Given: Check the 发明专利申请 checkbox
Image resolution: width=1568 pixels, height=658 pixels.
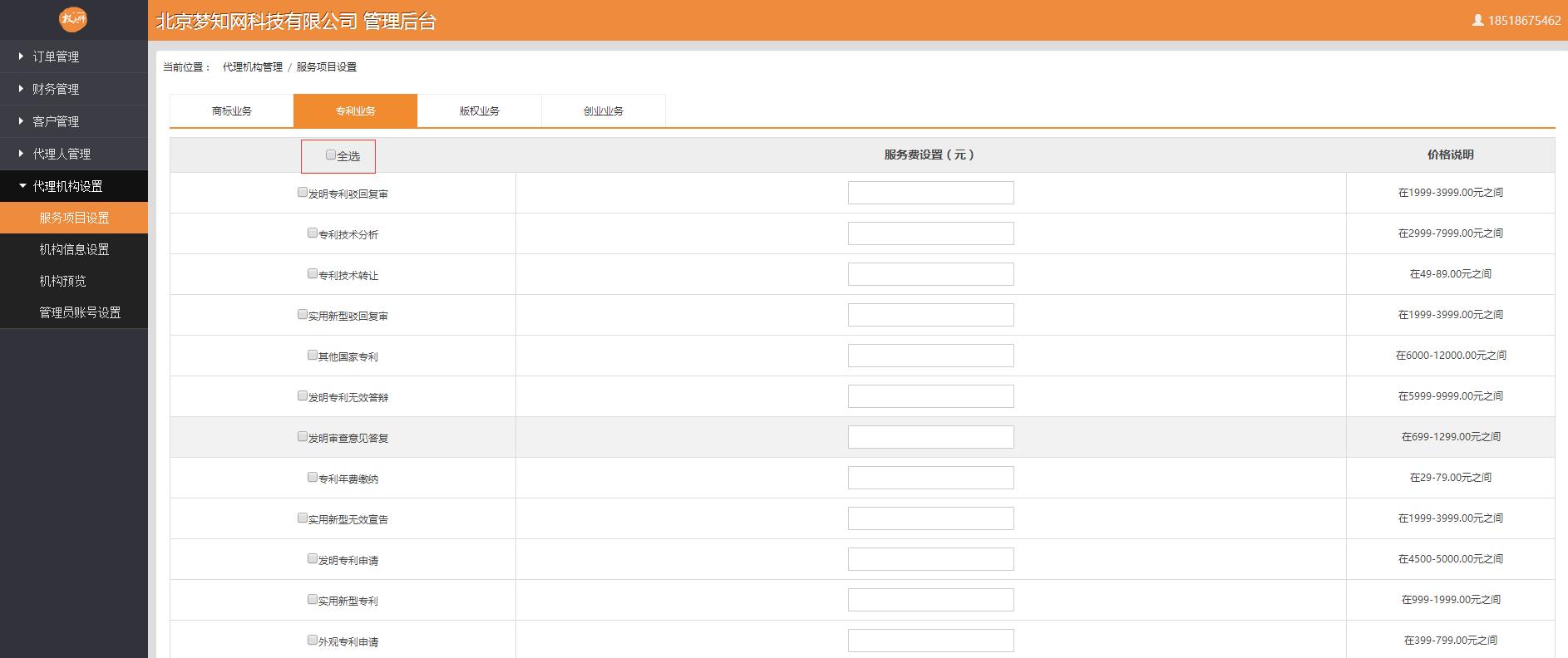Looking at the screenshot, I should [x=313, y=558].
